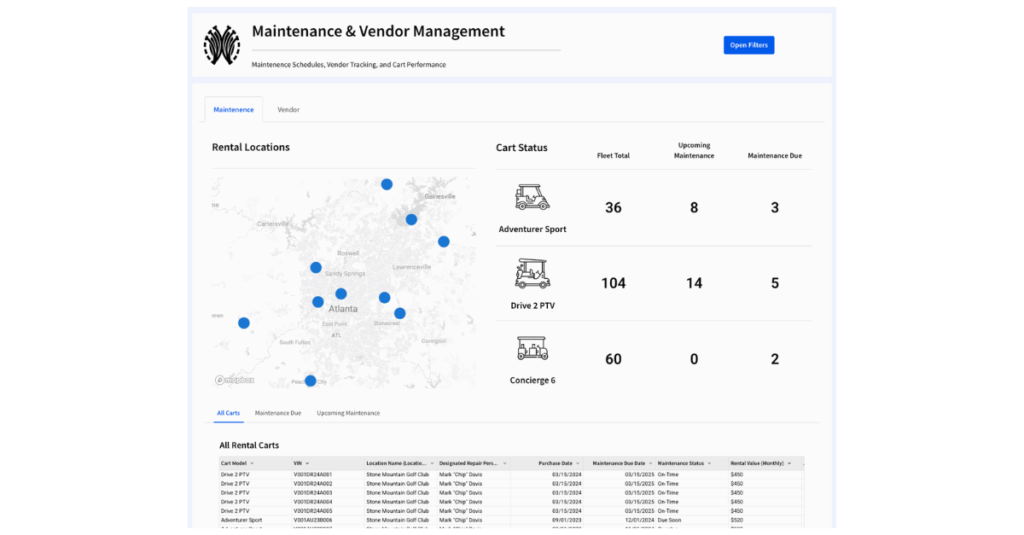Open the VIN column dropdown arrow
Image resolution: width=1024 pixels, height=535 pixels.
[x=307, y=463]
